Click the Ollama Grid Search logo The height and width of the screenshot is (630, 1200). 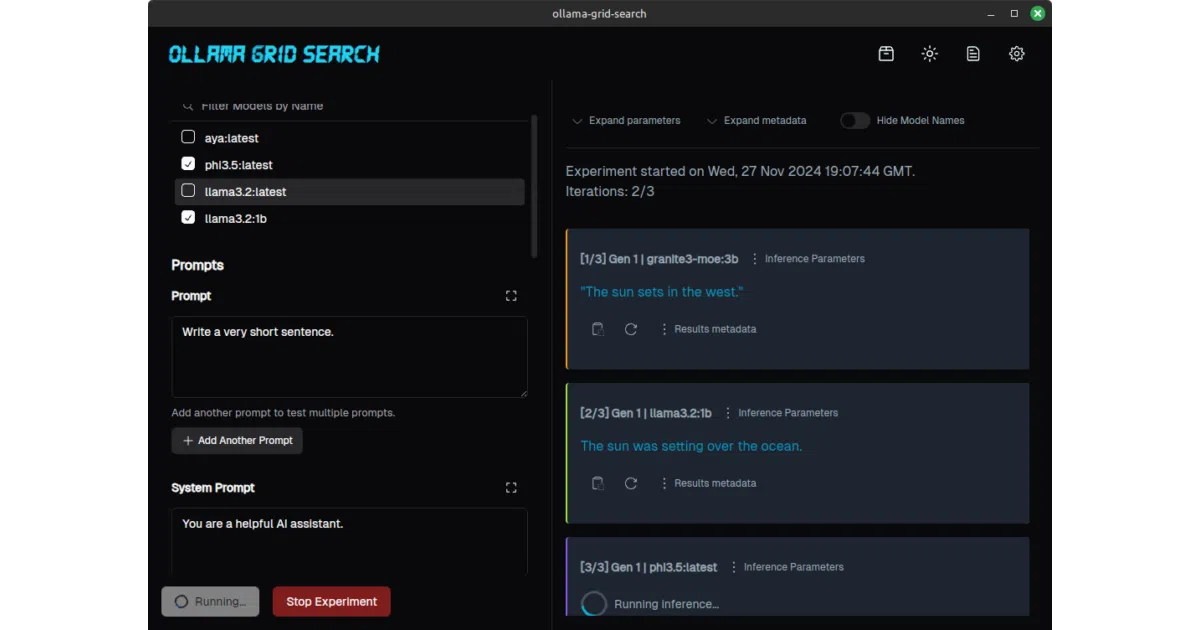(x=274, y=54)
